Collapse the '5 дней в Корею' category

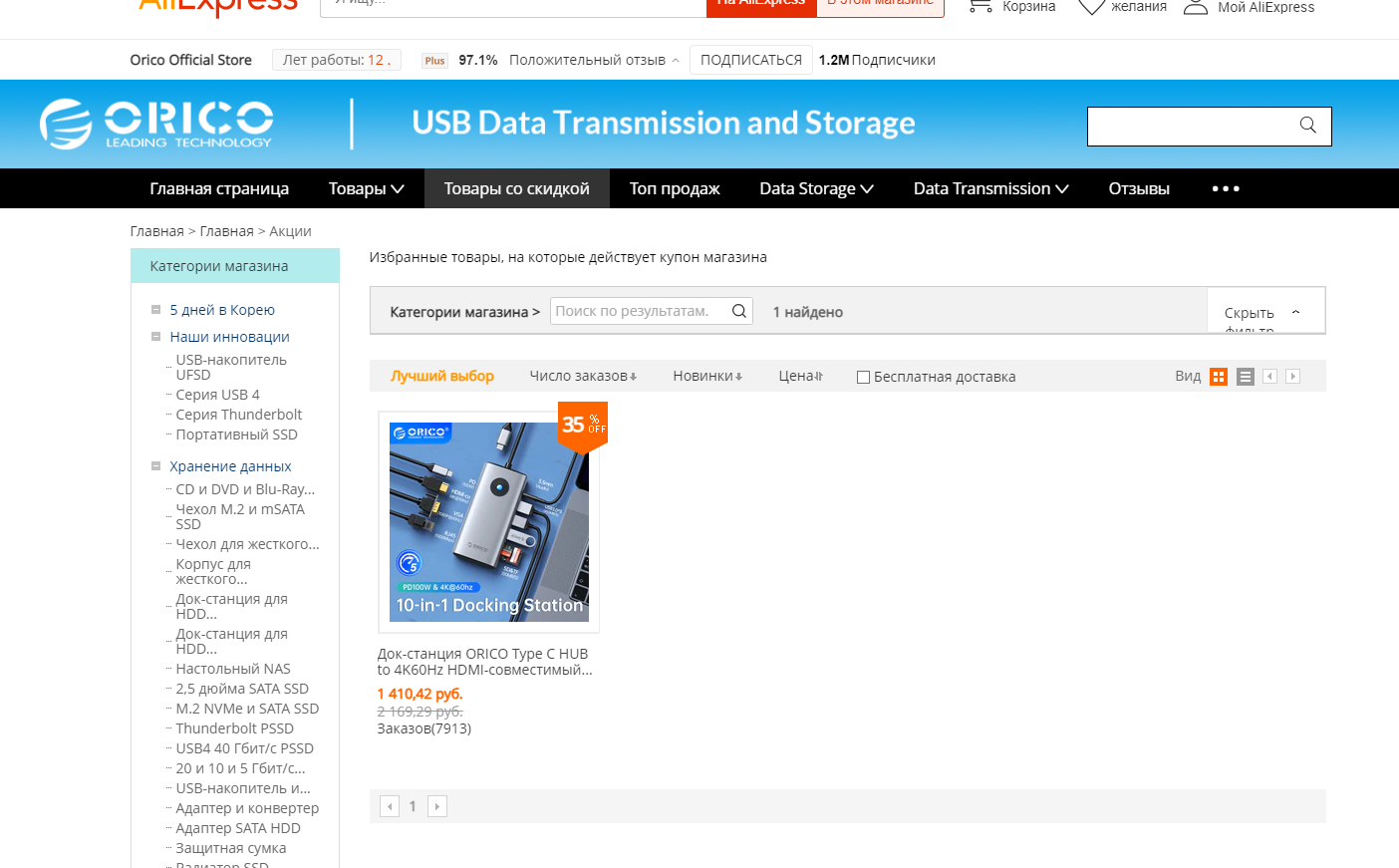(155, 310)
